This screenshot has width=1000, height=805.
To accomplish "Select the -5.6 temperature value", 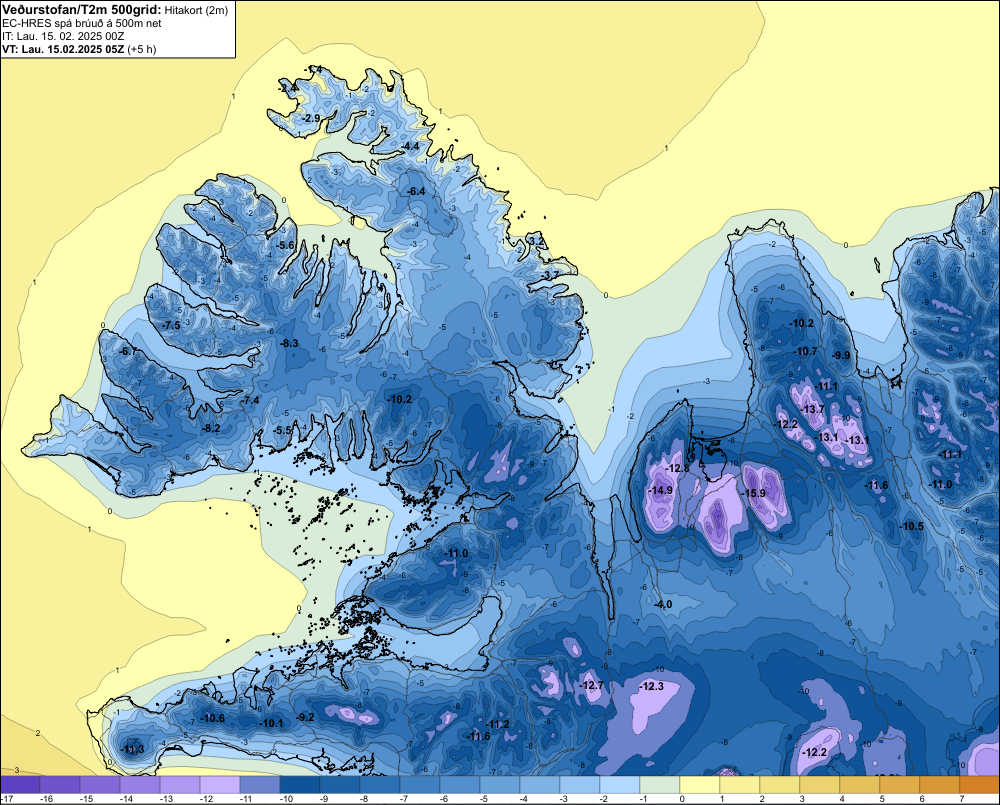I will tap(286, 245).
